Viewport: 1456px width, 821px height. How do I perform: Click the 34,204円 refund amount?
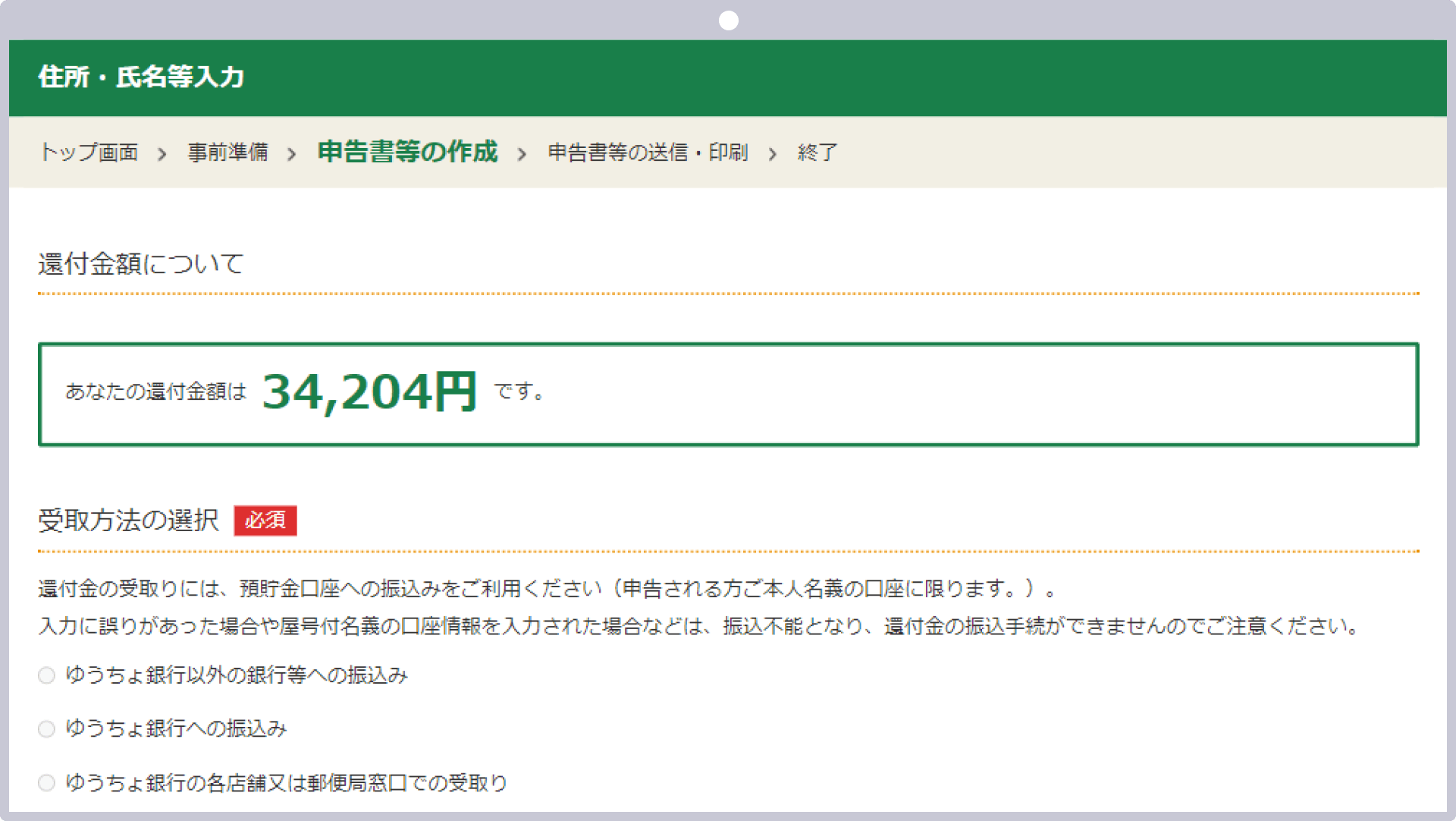tap(369, 392)
